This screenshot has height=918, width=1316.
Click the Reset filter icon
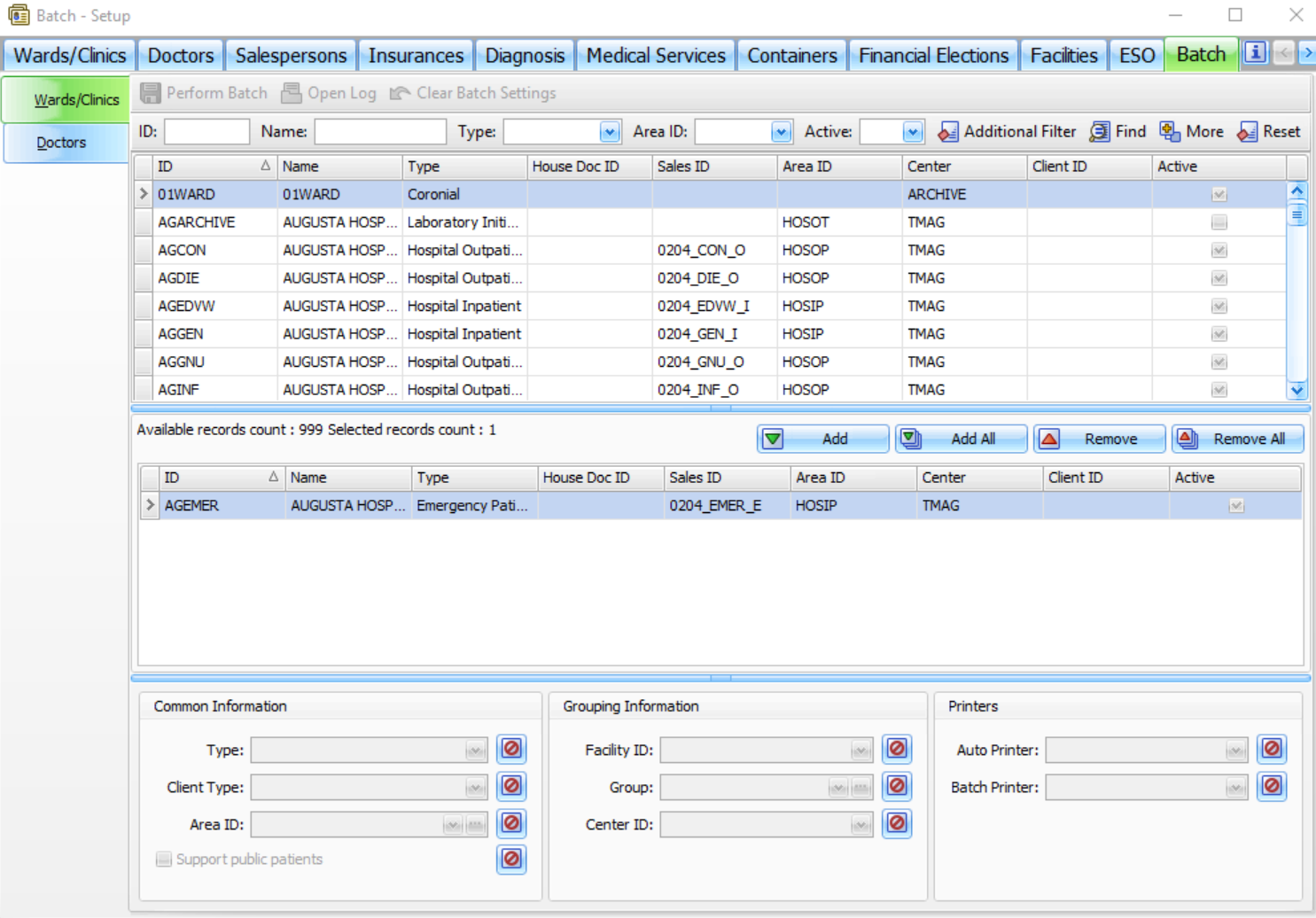[x=1247, y=132]
